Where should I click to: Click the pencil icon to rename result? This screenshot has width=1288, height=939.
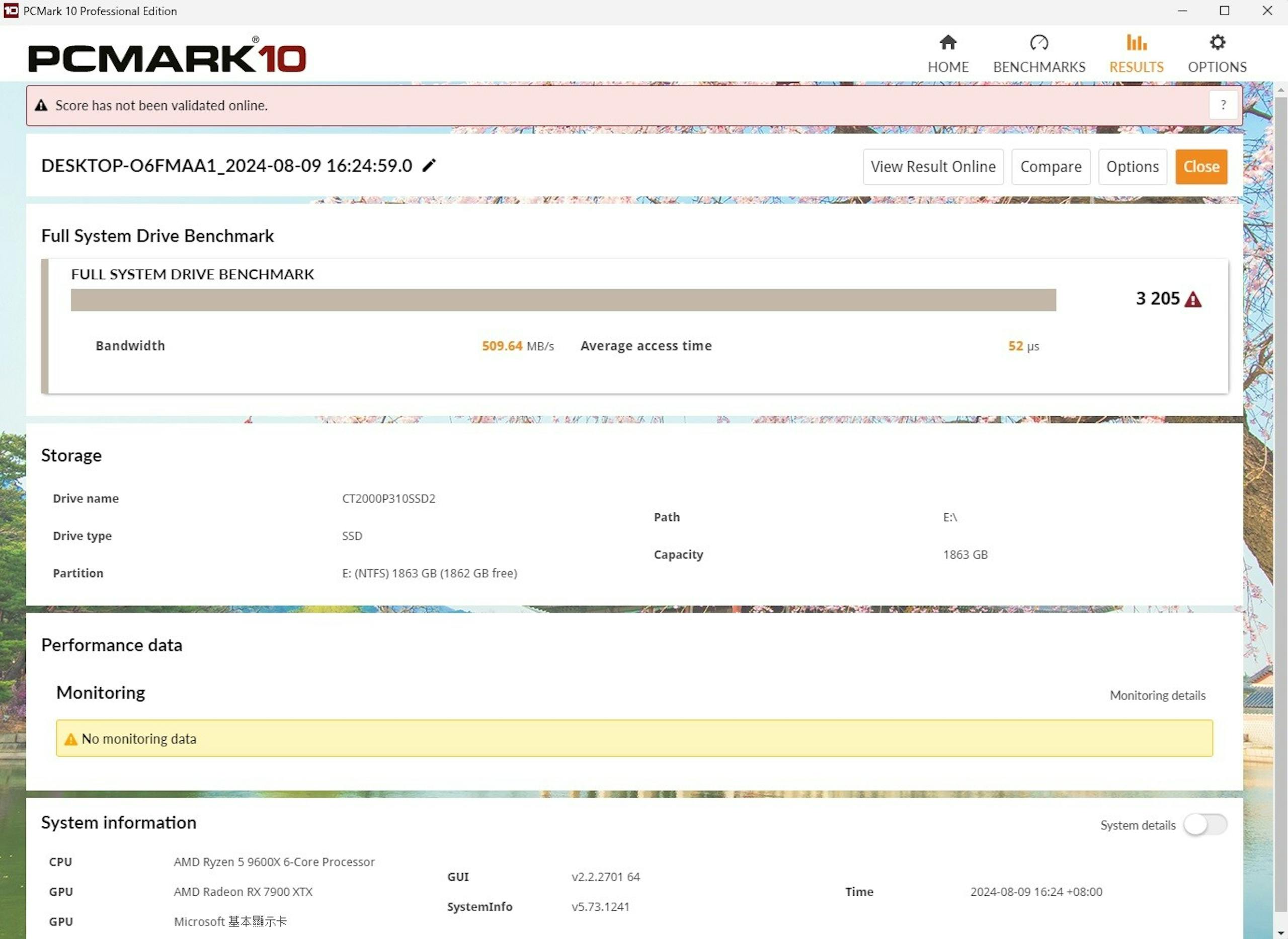point(429,166)
